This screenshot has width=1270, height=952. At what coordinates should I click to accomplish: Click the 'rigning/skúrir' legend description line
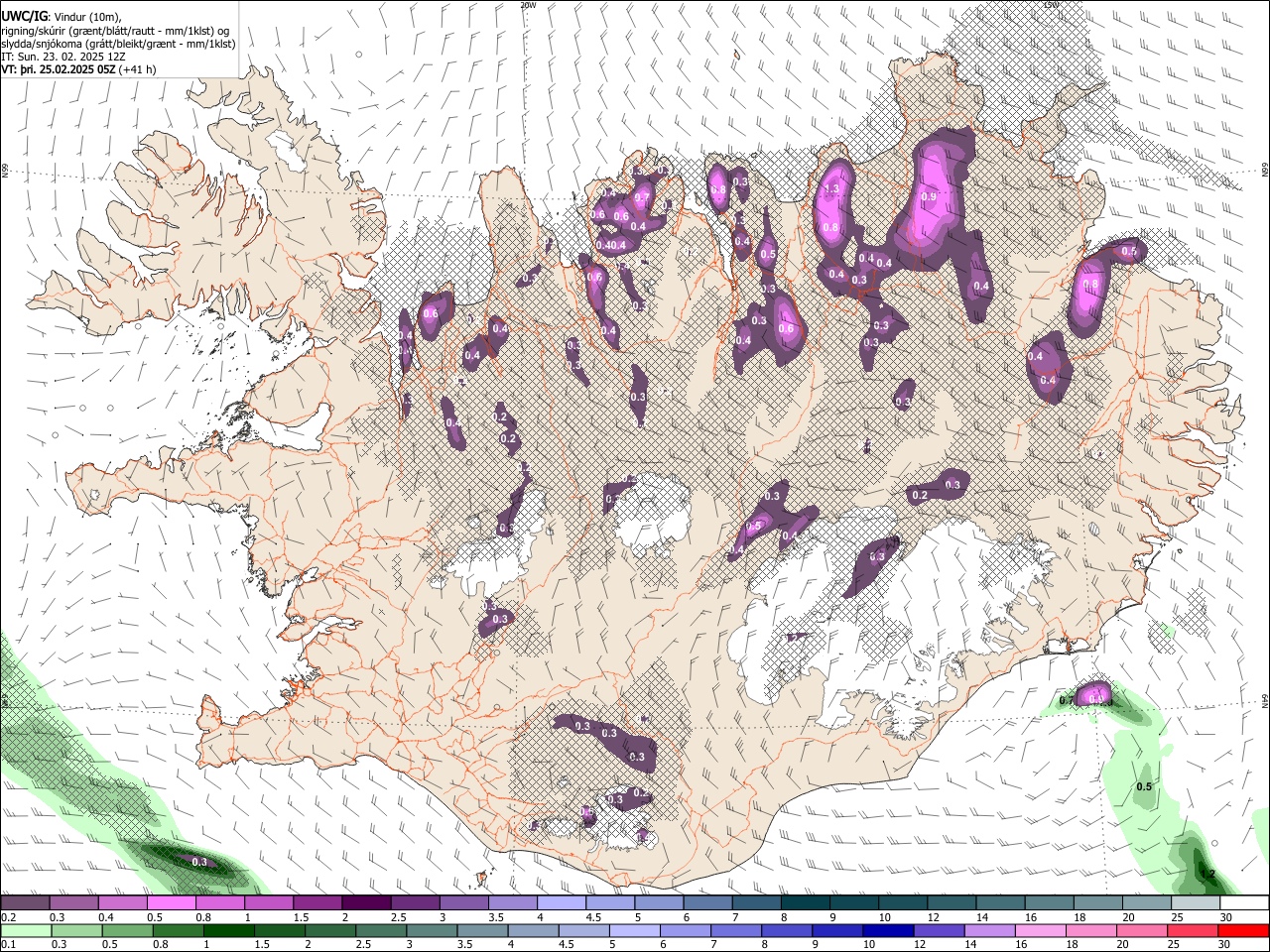tap(115, 30)
